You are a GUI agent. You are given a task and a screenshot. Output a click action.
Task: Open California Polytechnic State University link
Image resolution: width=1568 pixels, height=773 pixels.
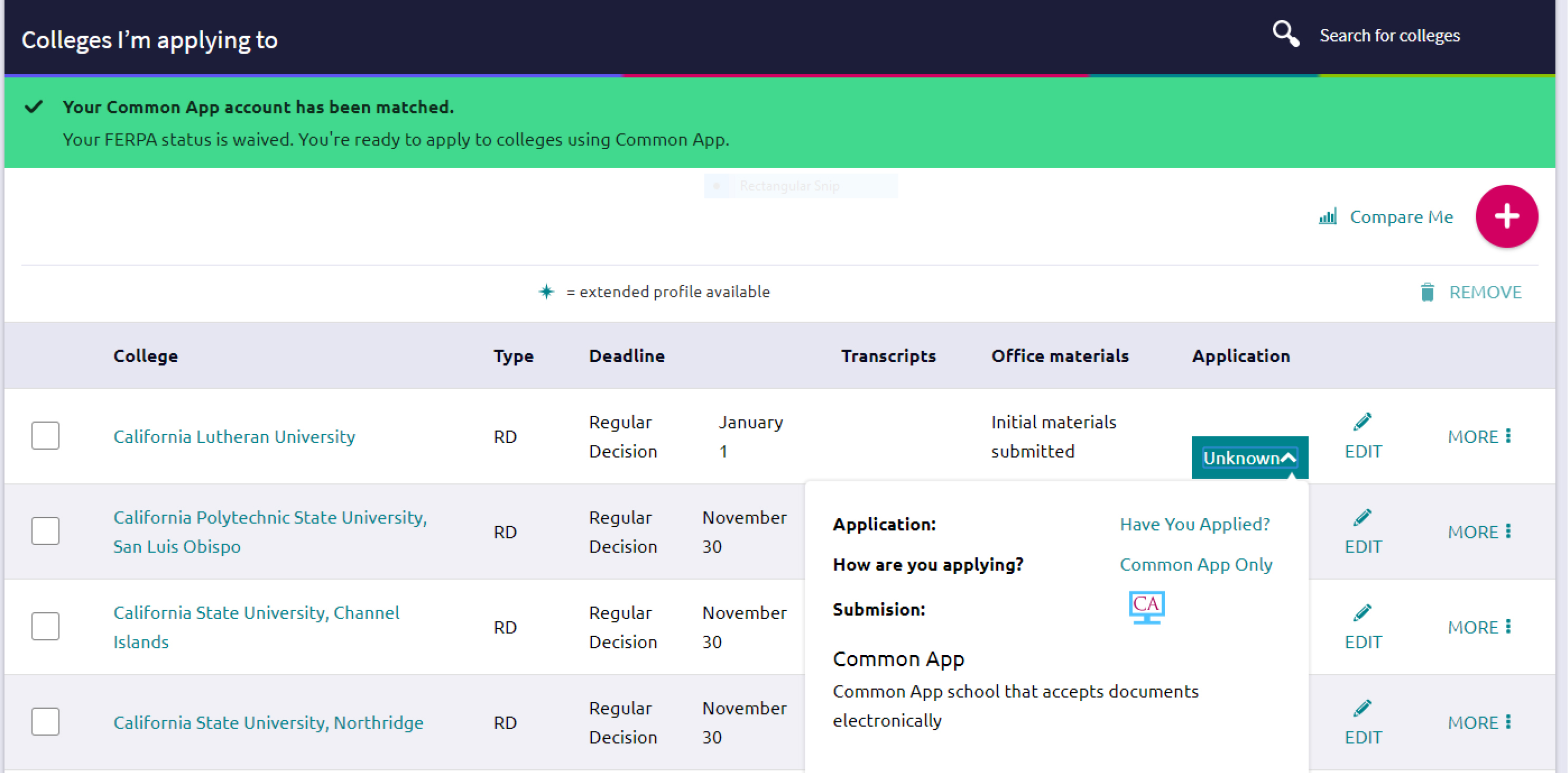(270, 532)
